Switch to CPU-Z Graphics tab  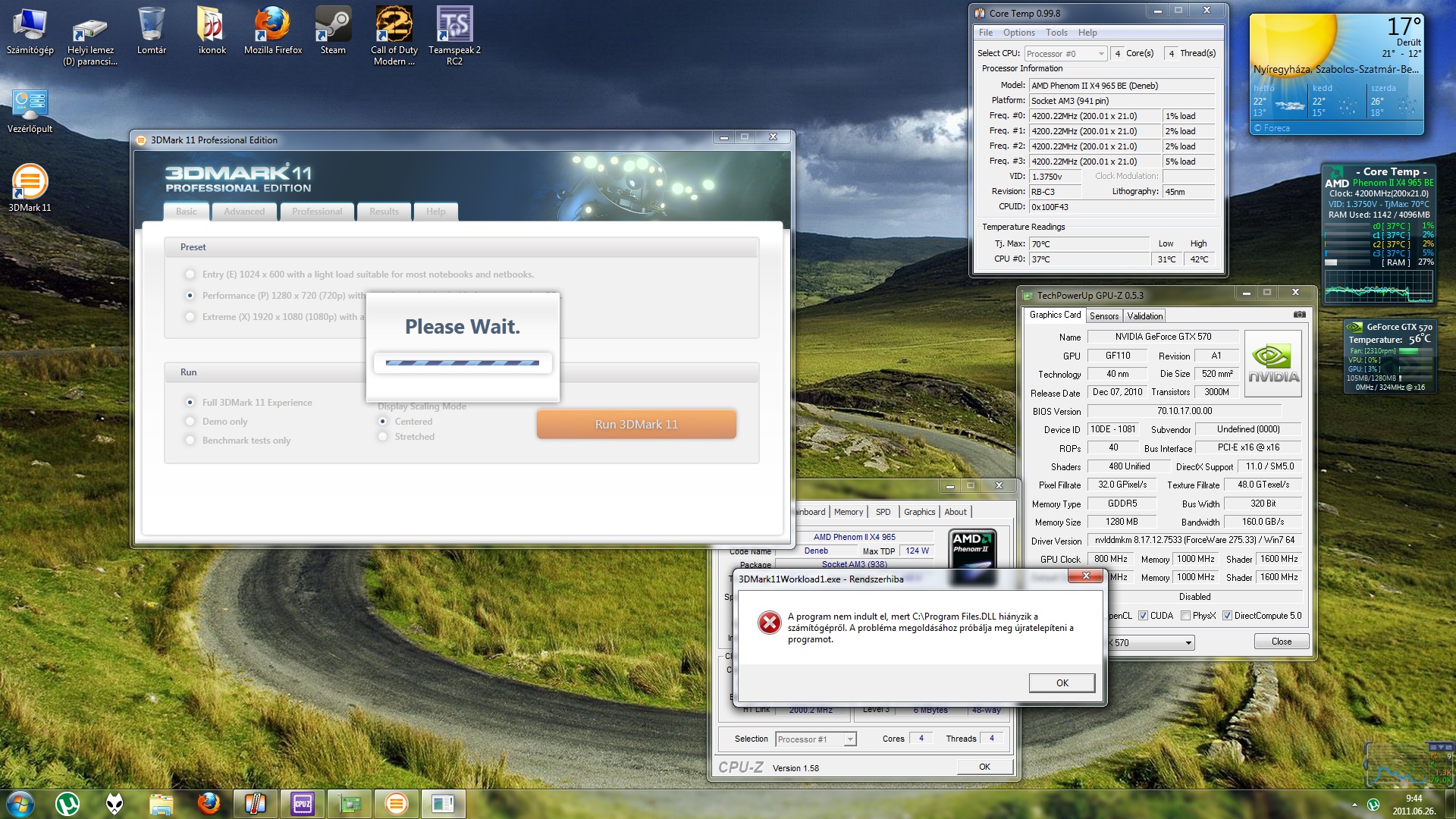(x=919, y=512)
